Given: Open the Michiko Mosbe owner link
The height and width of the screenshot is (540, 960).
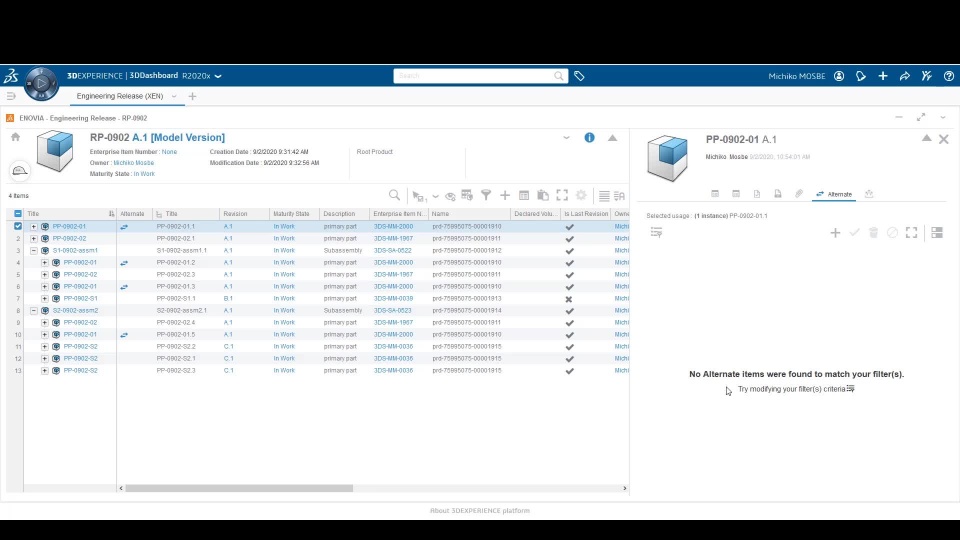Looking at the screenshot, I should coord(133,163).
